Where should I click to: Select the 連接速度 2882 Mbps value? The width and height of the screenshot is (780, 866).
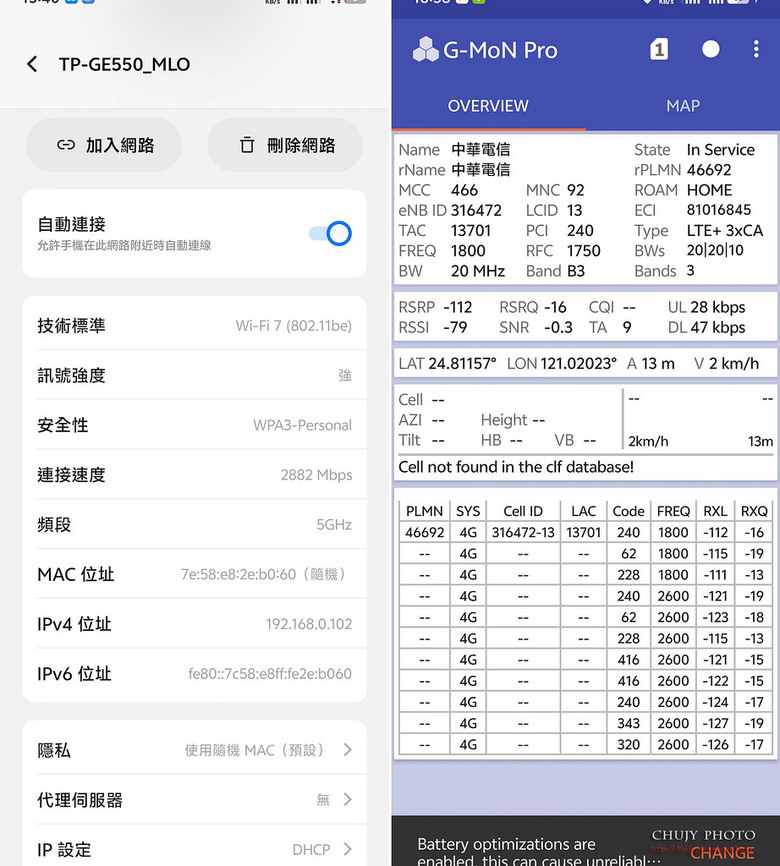[x=316, y=475]
